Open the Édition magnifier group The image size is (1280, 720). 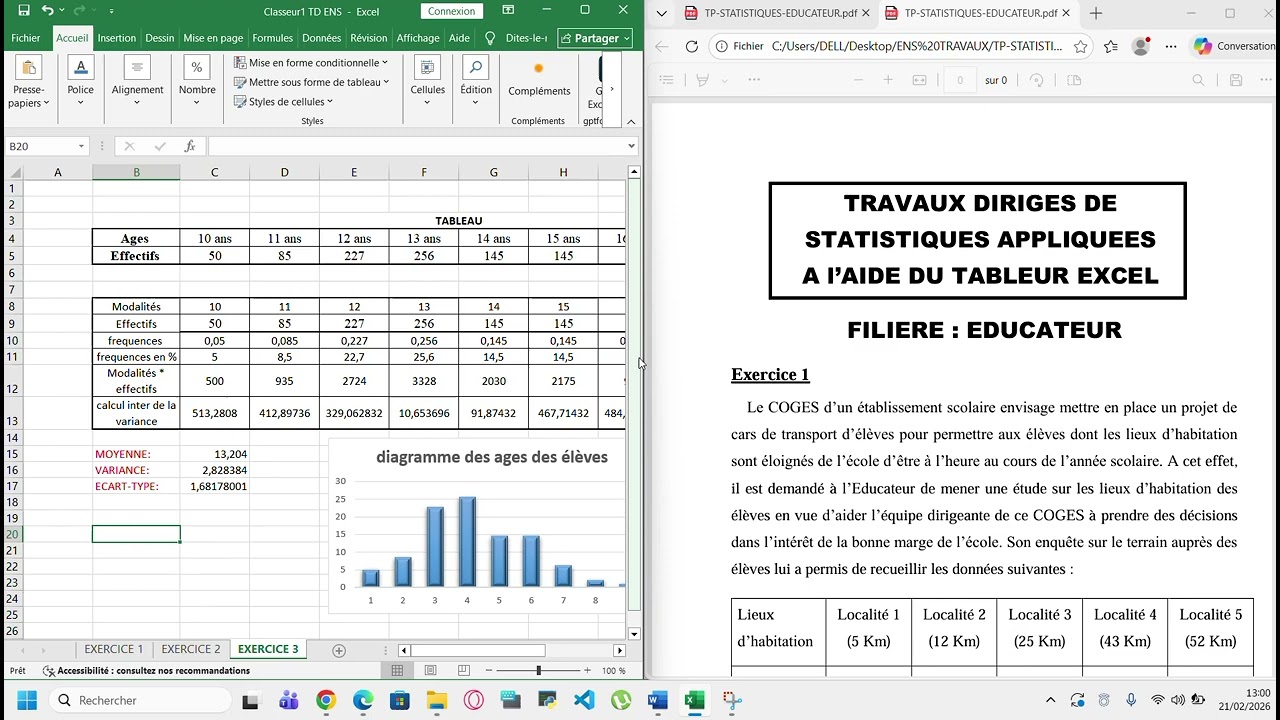pyautogui.click(x=476, y=69)
